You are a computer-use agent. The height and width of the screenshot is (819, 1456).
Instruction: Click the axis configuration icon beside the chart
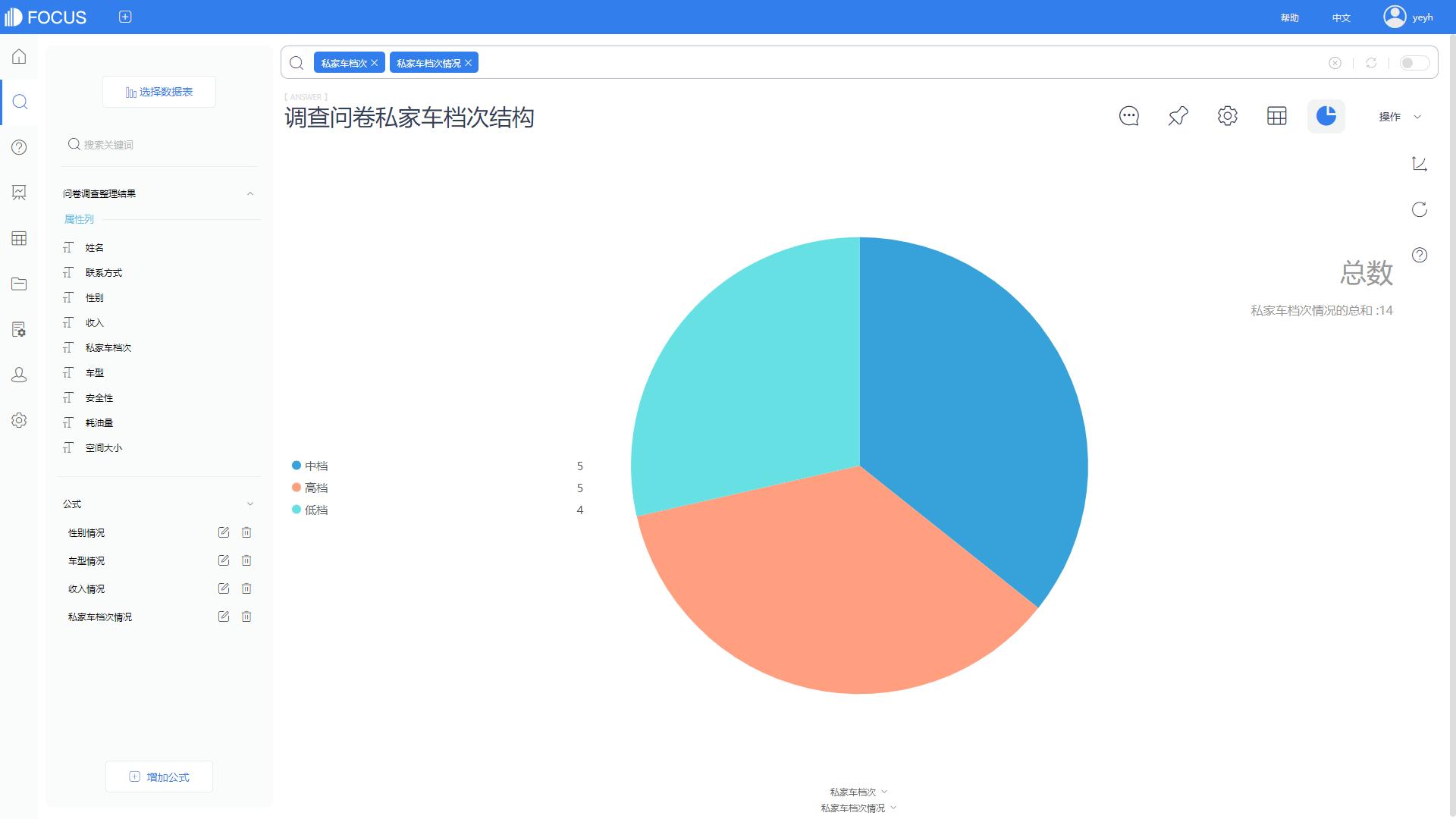coord(1419,164)
